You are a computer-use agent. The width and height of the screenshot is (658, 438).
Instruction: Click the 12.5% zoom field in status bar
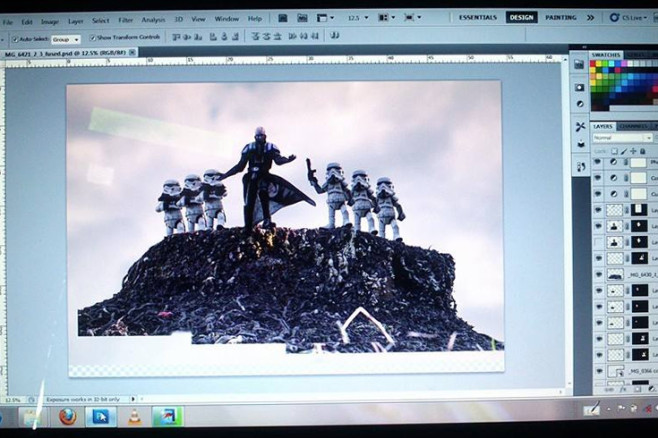point(12,400)
